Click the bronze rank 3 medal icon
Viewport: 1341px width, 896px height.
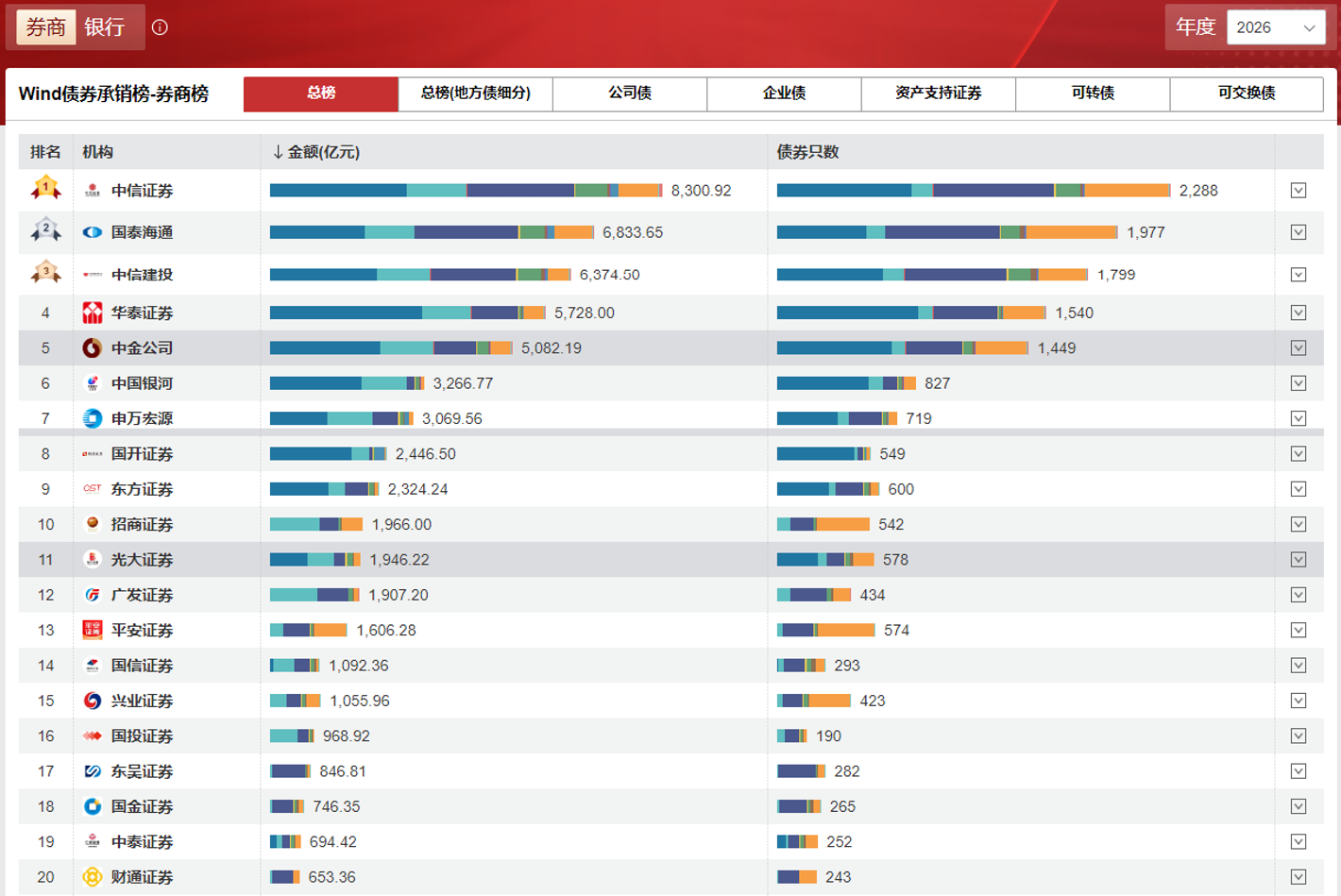coord(45,274)
